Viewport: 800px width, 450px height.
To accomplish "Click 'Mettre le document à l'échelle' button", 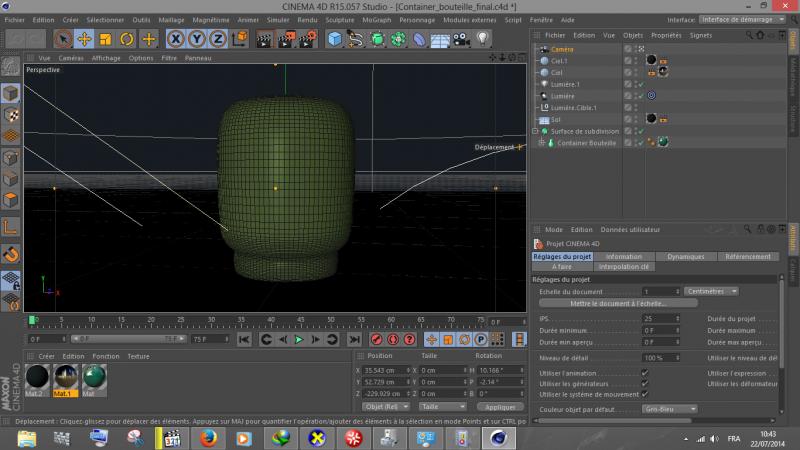I will coord(618,303).
